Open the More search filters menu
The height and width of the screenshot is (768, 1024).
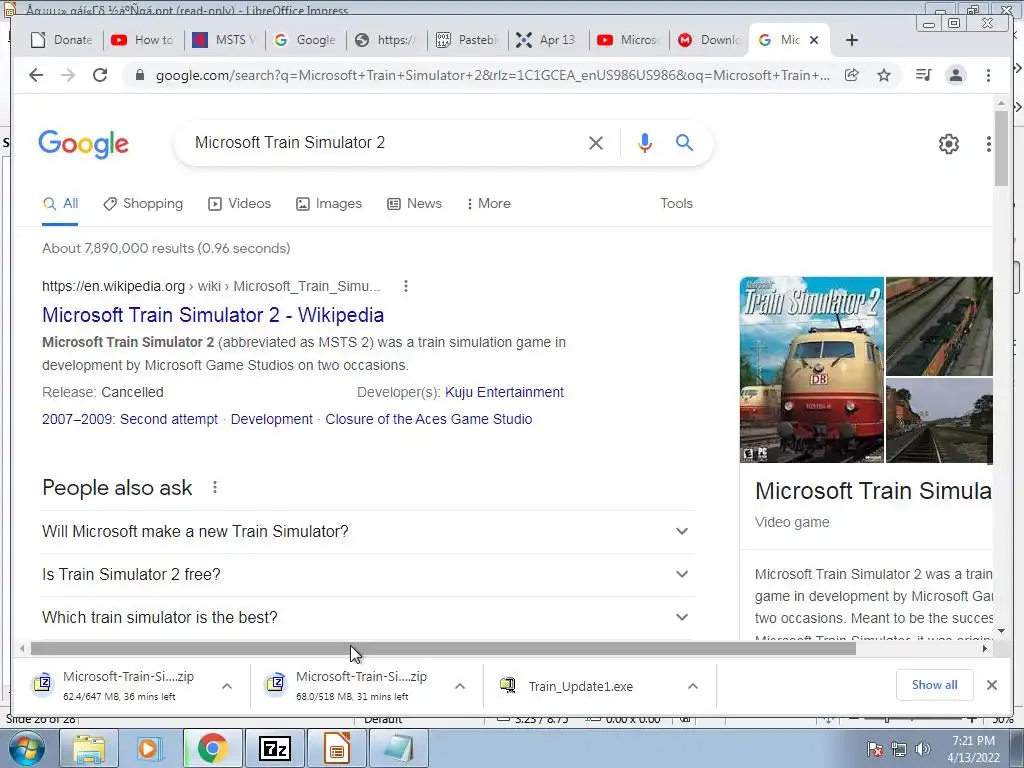coord(488,204)
